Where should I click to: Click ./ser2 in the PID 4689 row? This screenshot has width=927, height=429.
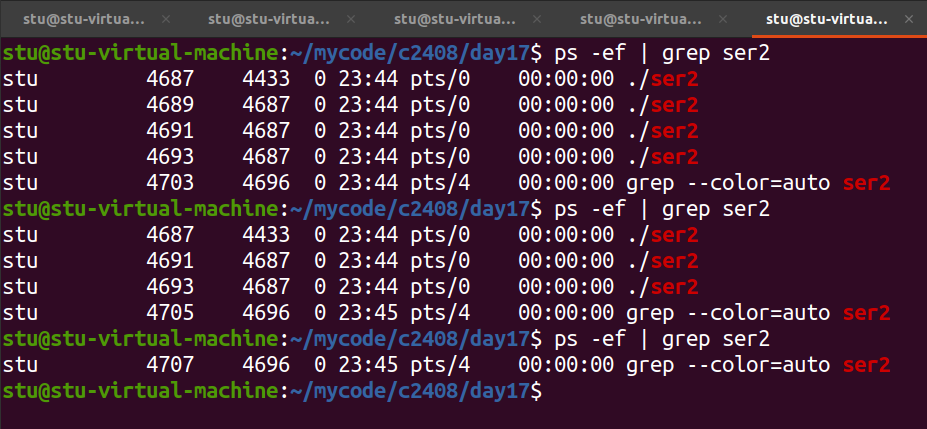point(663,105)
